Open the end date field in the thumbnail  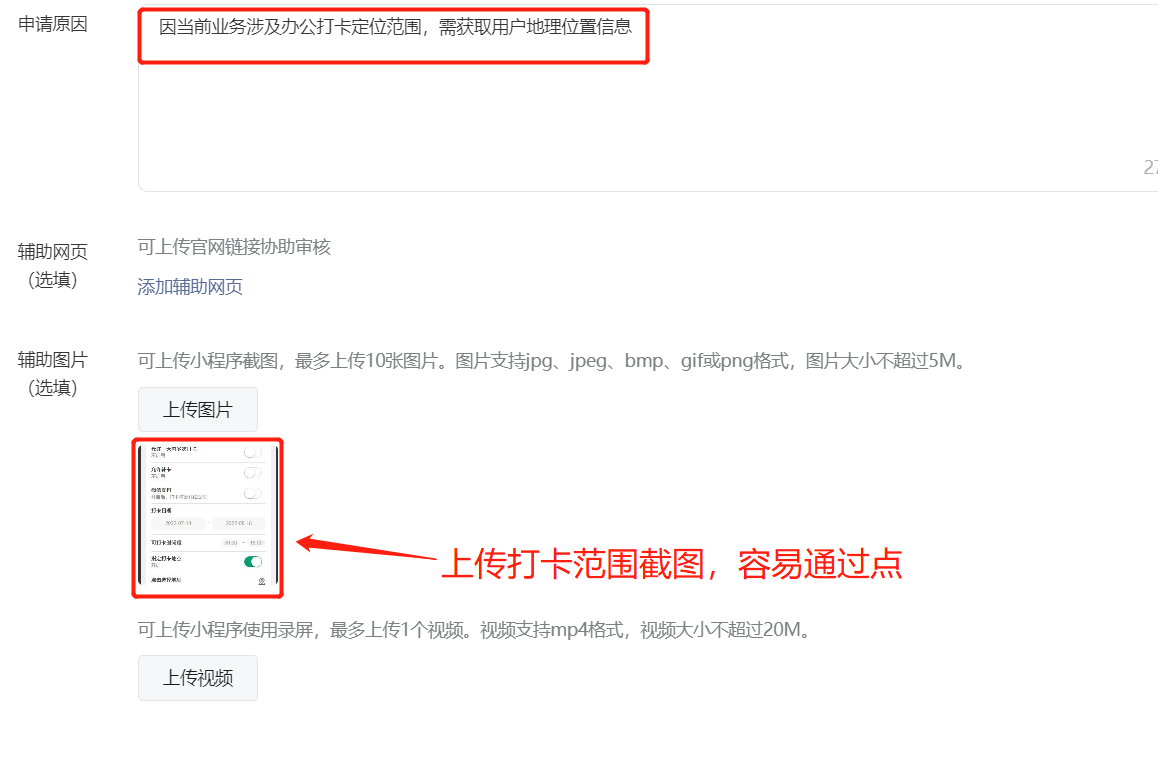point(239,523)
